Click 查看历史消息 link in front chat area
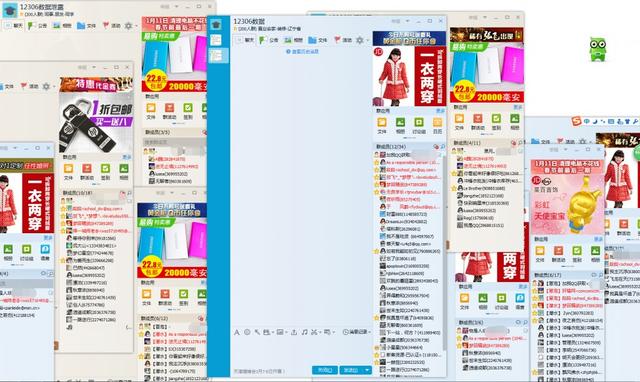Screen dimensions: 640x382 302,52
